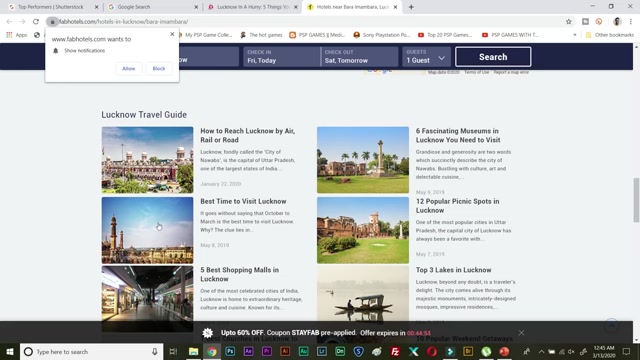Go back using the browser back arrow
This screenshot has height=360, width=640.
(9, 22)
